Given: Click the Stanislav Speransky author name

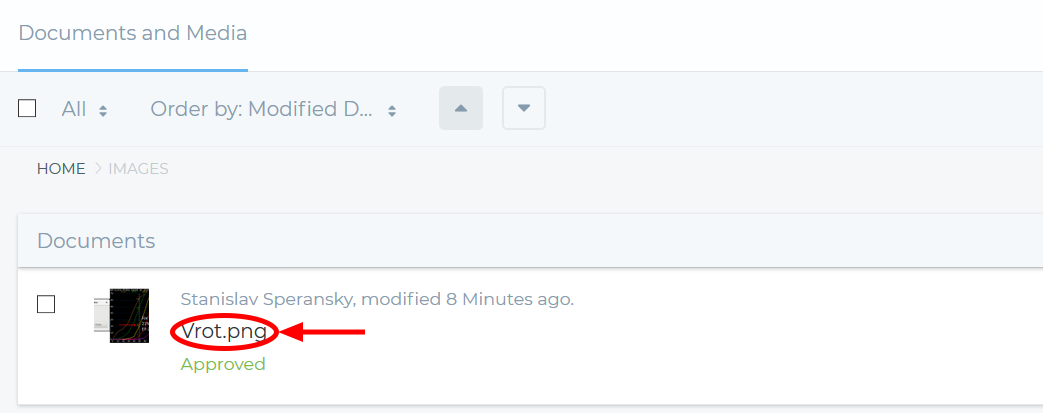Looking at the screenshot, I should tap(266, 299).
